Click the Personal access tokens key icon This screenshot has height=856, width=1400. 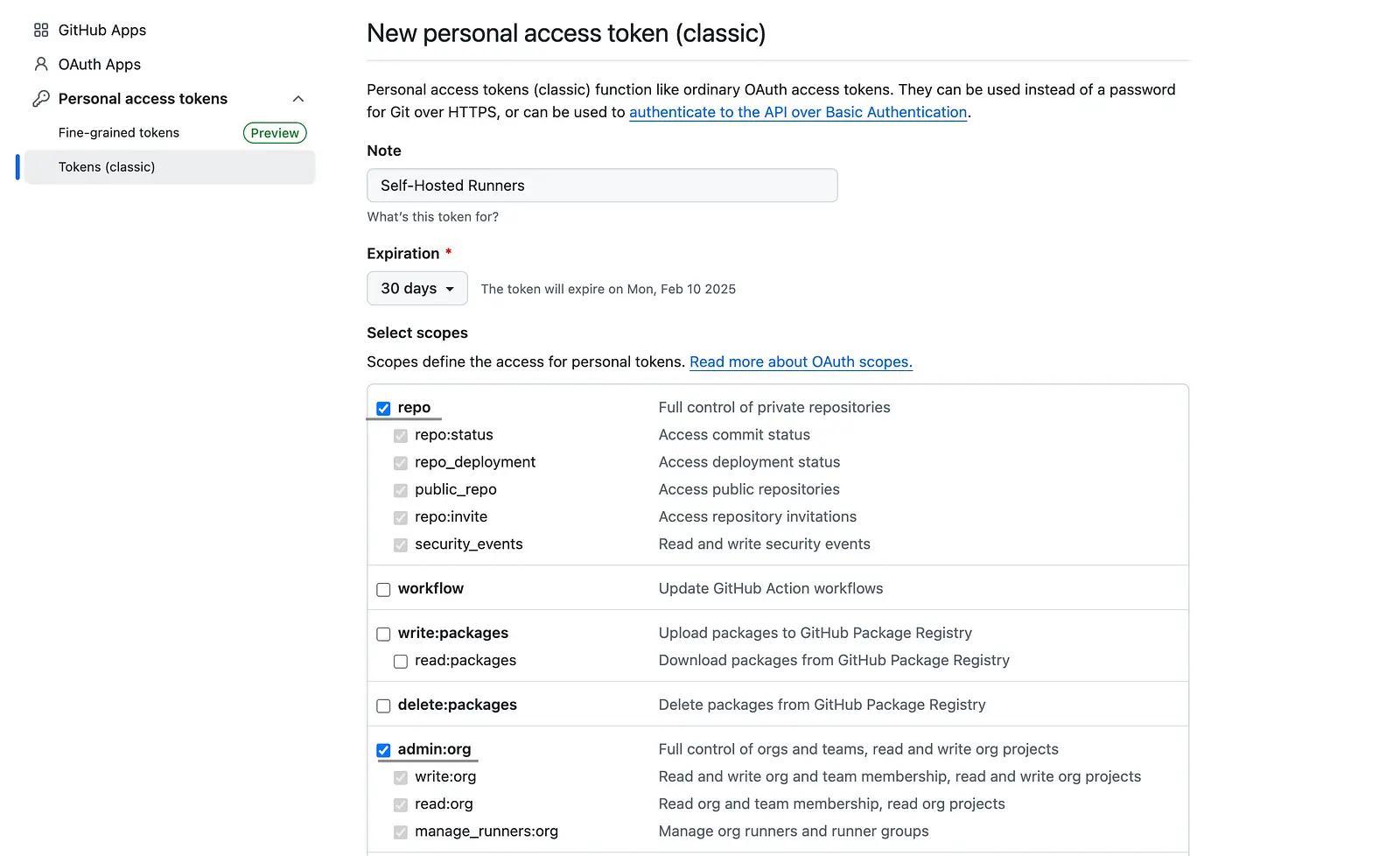(41, 99)
